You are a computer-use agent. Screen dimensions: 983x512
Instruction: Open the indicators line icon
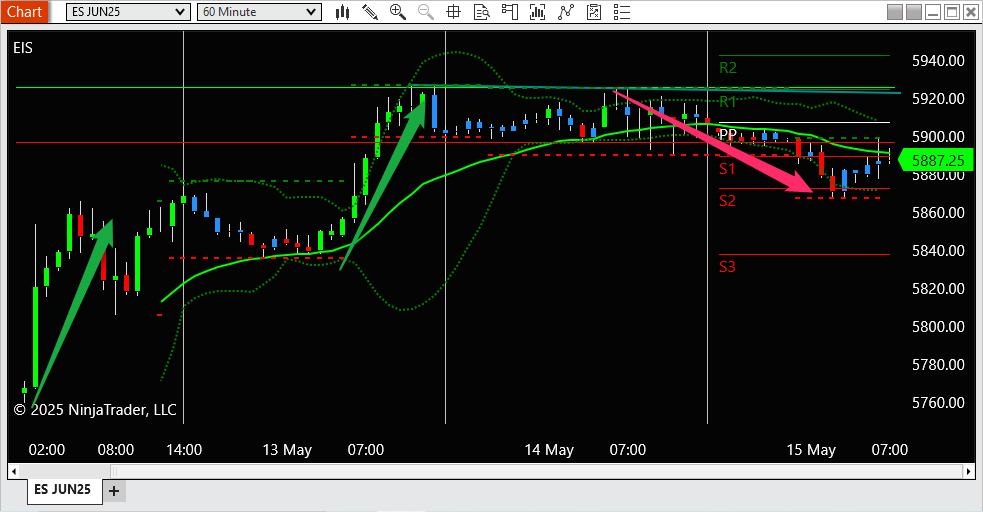[565, 12]
